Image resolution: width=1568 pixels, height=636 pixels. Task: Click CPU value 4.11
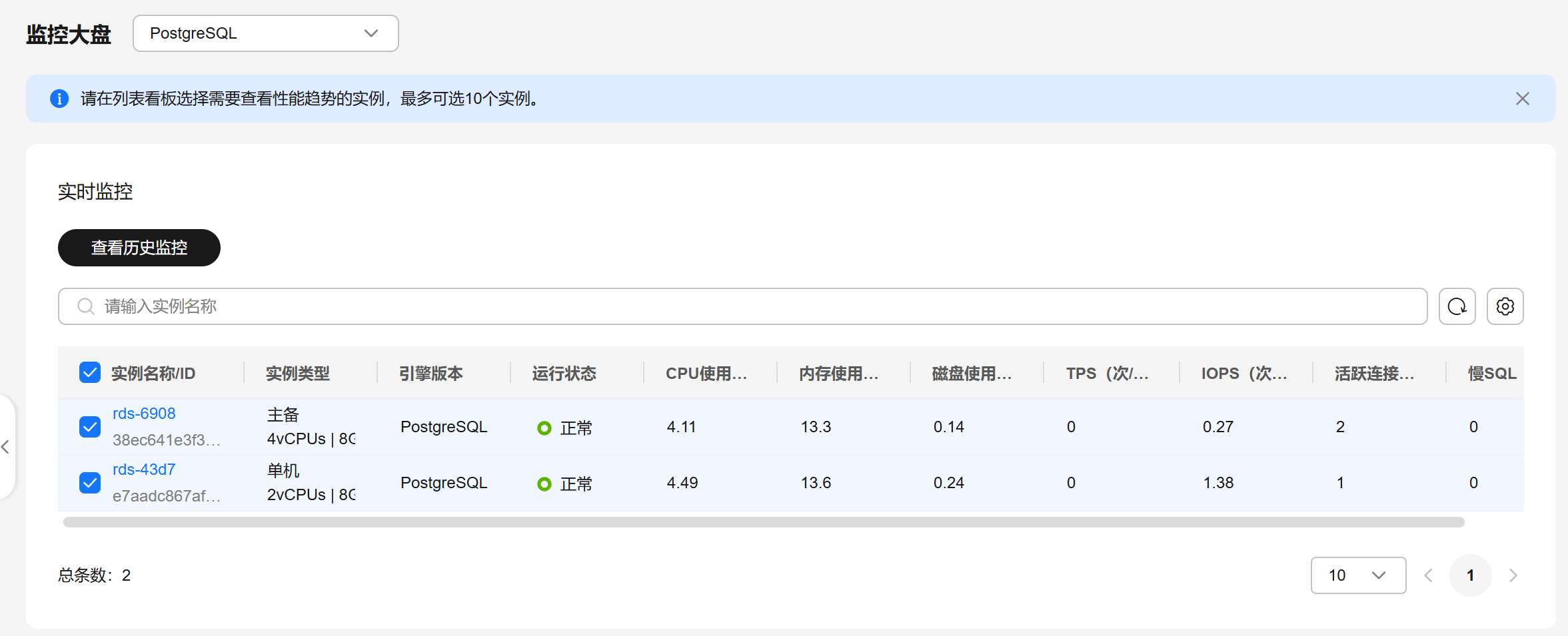point(681,427)
